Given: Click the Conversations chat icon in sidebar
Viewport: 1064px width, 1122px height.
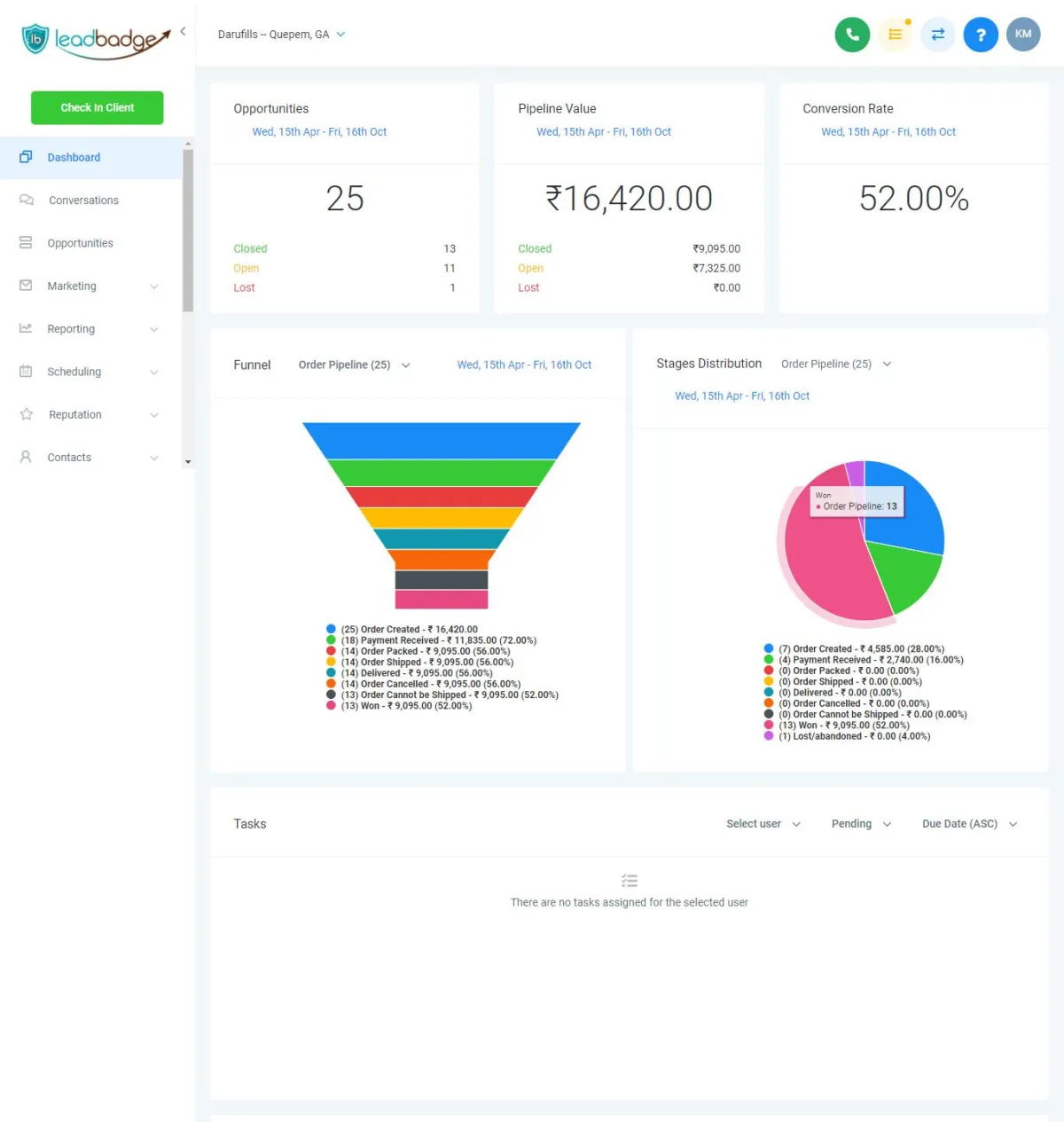Looking at the screenshot, I should [x=27, y=200].
